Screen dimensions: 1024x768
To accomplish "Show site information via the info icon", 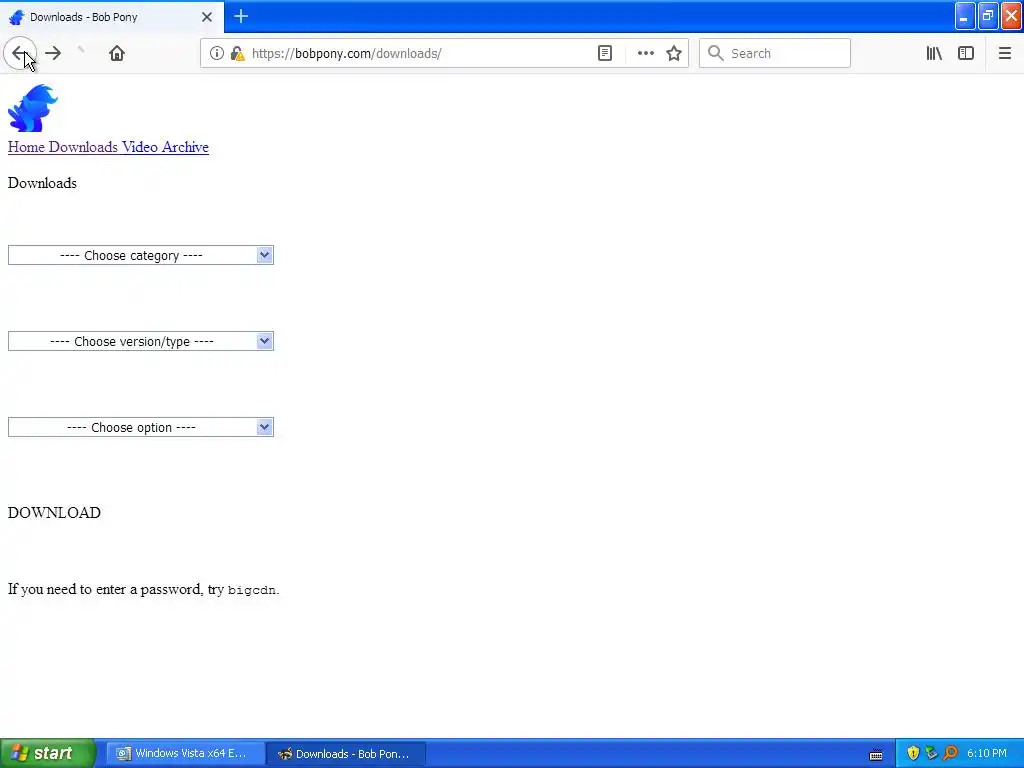I will [216, 53].
